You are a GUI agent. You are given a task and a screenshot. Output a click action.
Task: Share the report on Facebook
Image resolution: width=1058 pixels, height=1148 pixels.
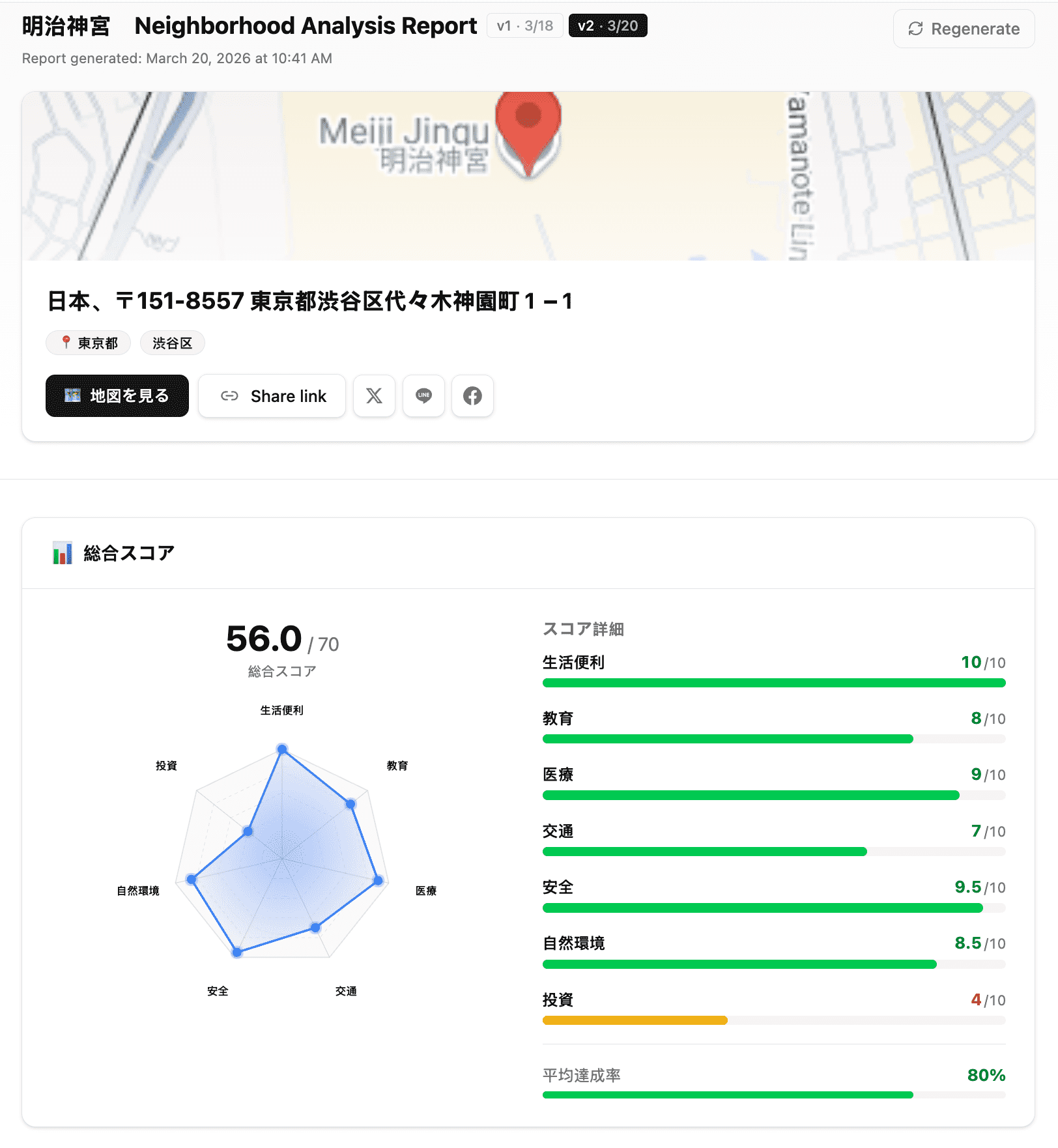[x=472, y=395]
